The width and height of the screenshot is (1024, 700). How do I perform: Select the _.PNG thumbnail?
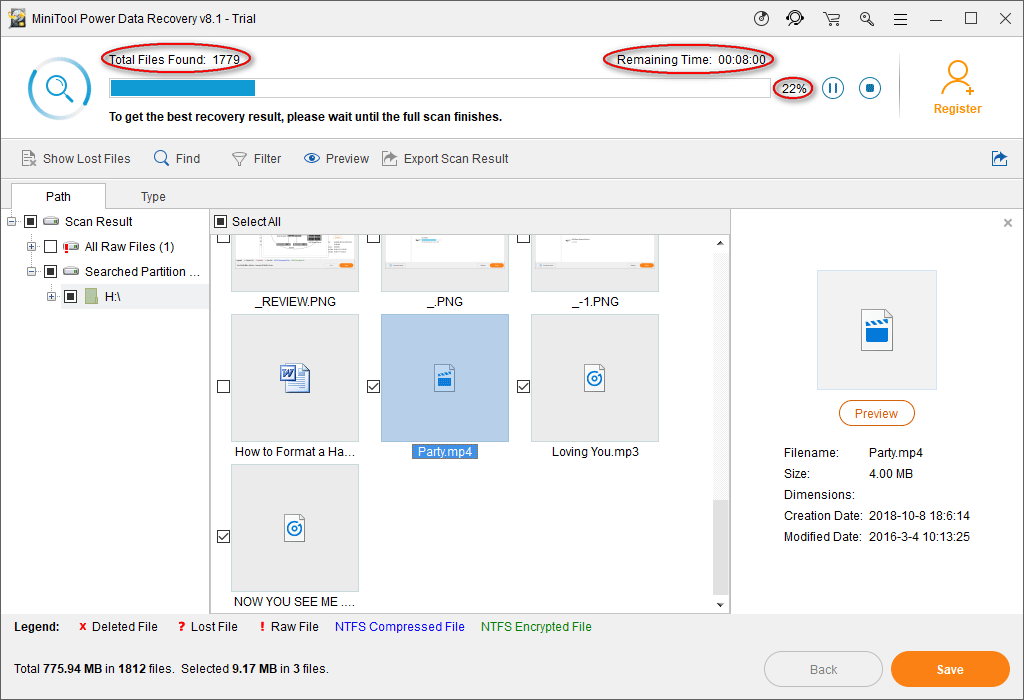(445, 263)
